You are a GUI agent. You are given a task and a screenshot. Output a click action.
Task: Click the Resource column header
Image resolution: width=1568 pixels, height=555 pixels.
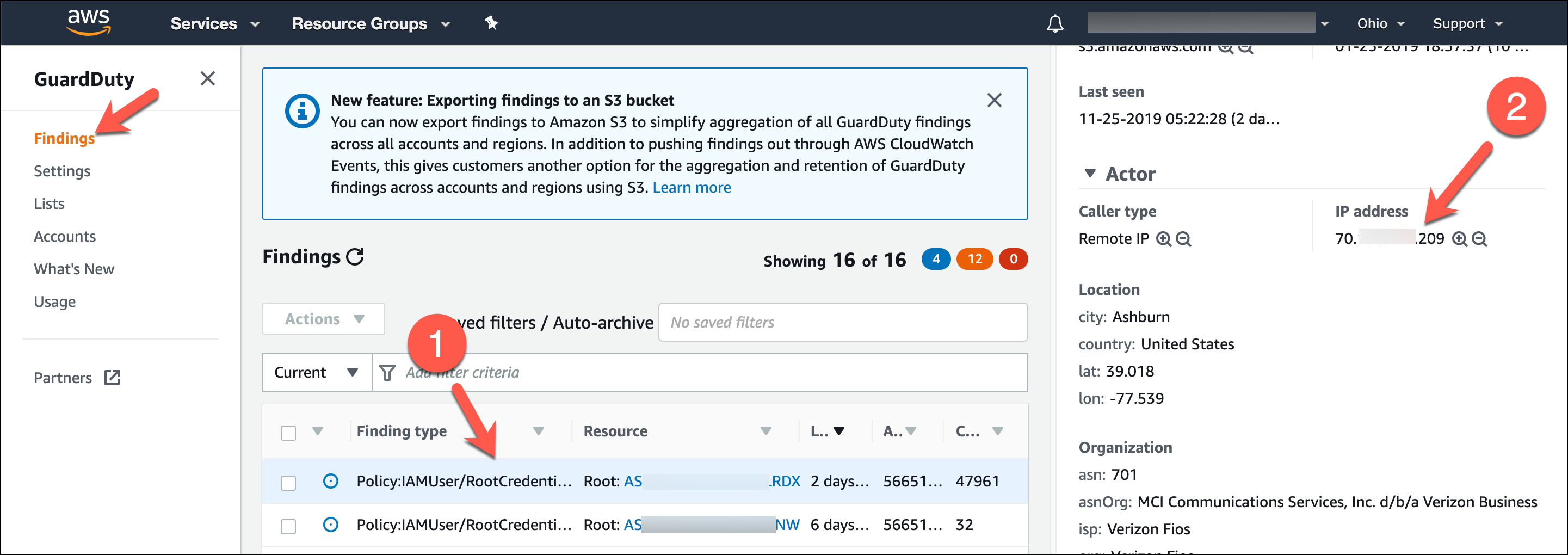[615, 431]
